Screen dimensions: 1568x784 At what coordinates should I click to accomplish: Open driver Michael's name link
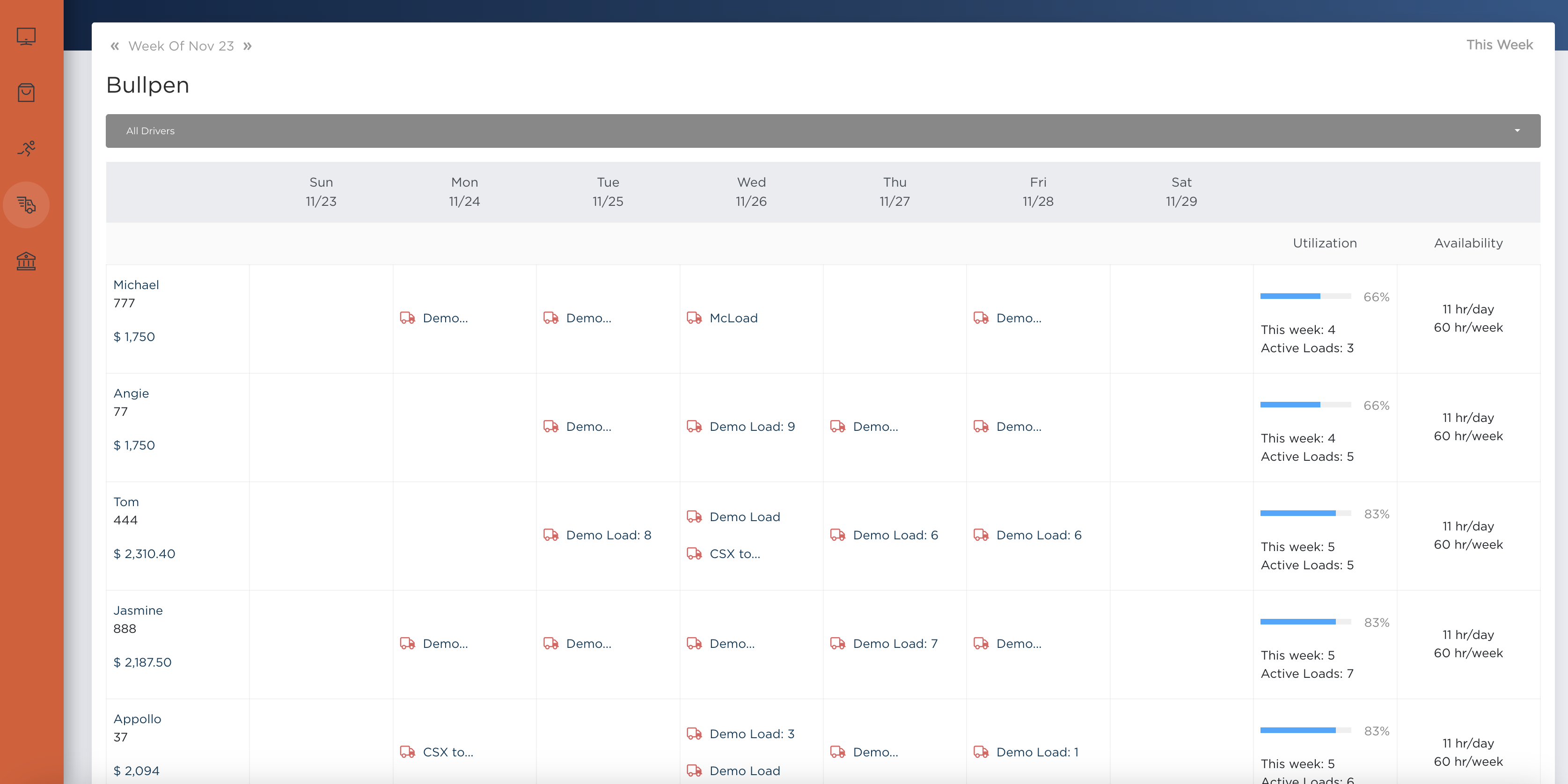click(x=136, y=285)
